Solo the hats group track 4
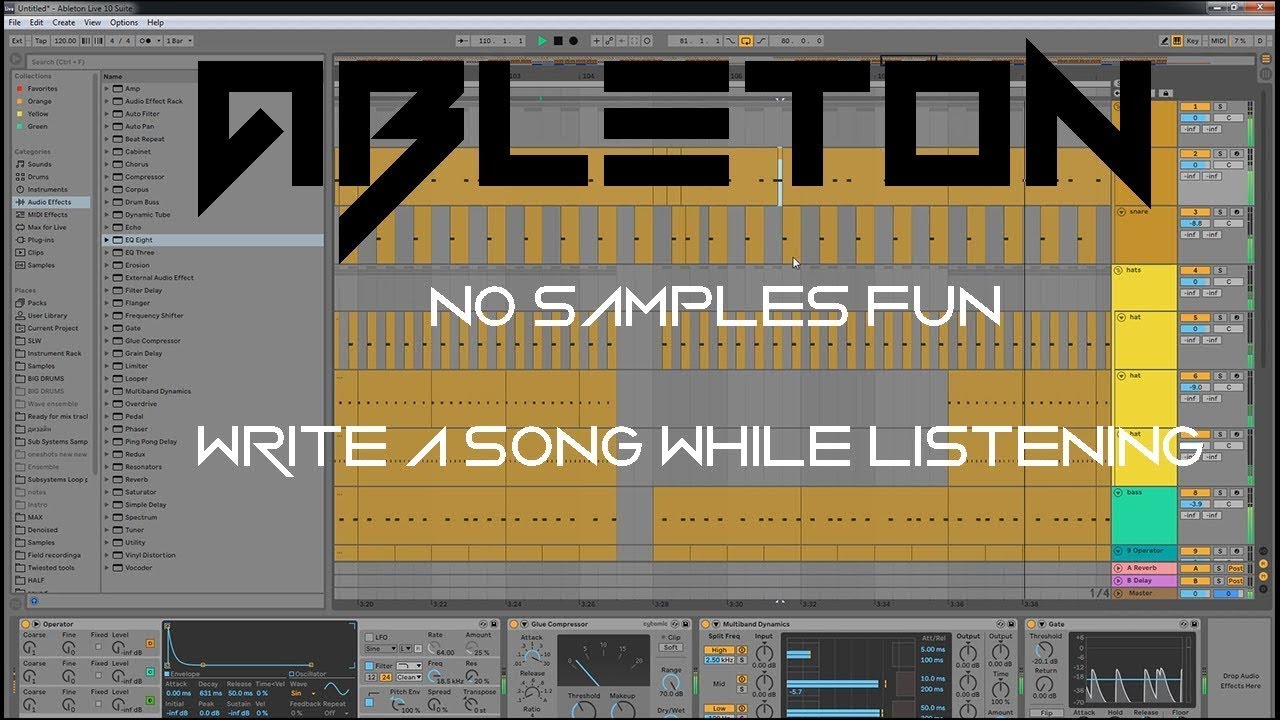1280x720 pixels. click(x=1220, y=270)
